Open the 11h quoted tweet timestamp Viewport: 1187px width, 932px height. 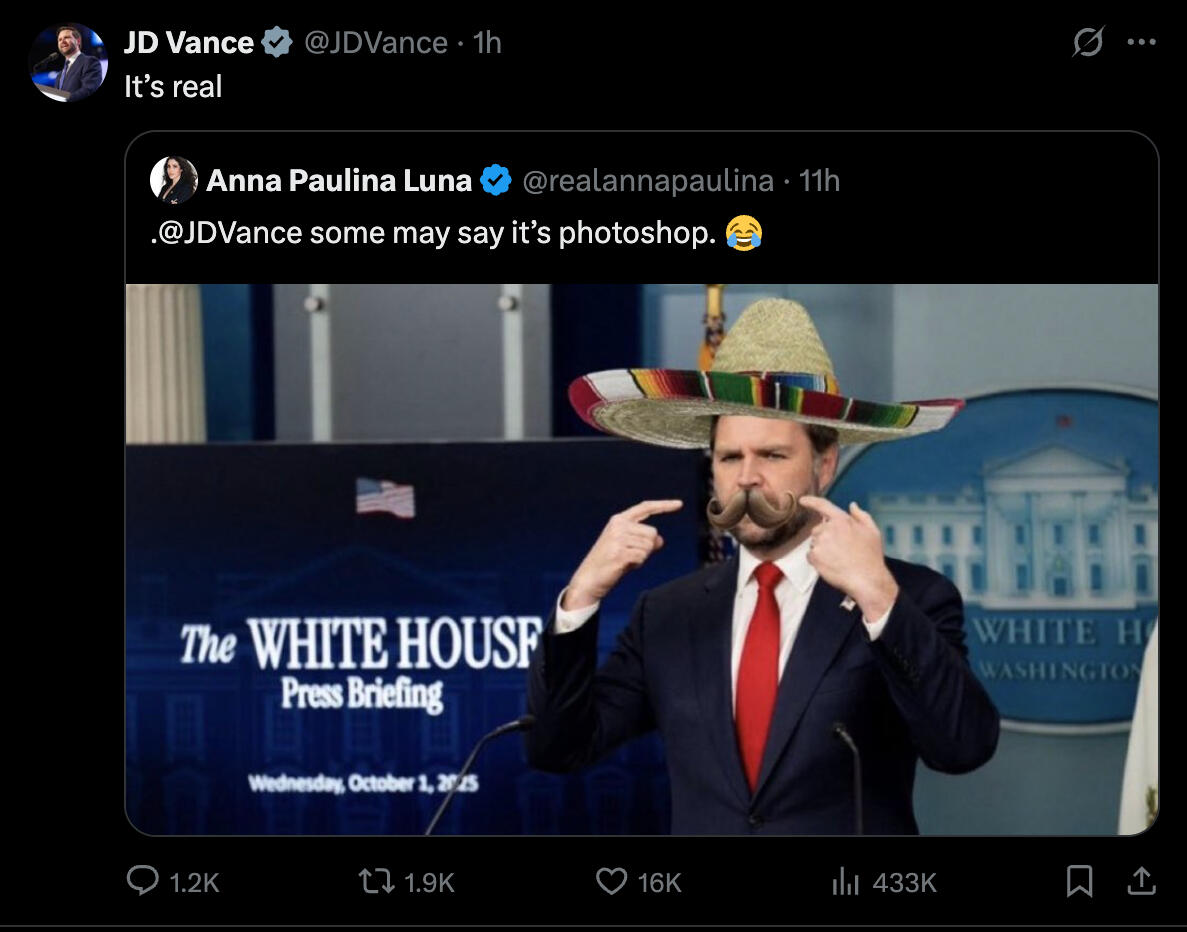[820, 181]
